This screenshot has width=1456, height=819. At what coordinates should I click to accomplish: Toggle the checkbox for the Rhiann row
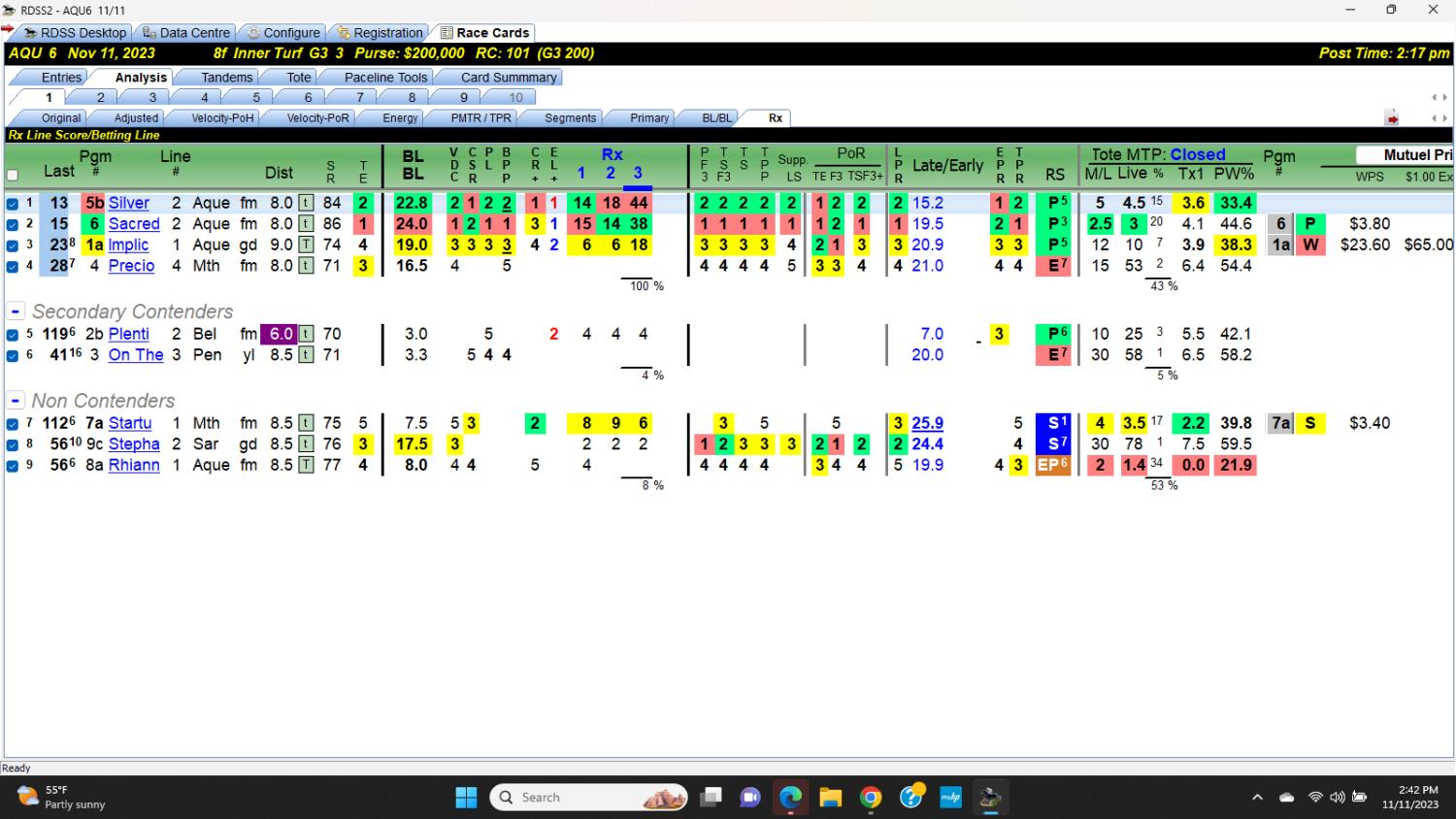13,466
